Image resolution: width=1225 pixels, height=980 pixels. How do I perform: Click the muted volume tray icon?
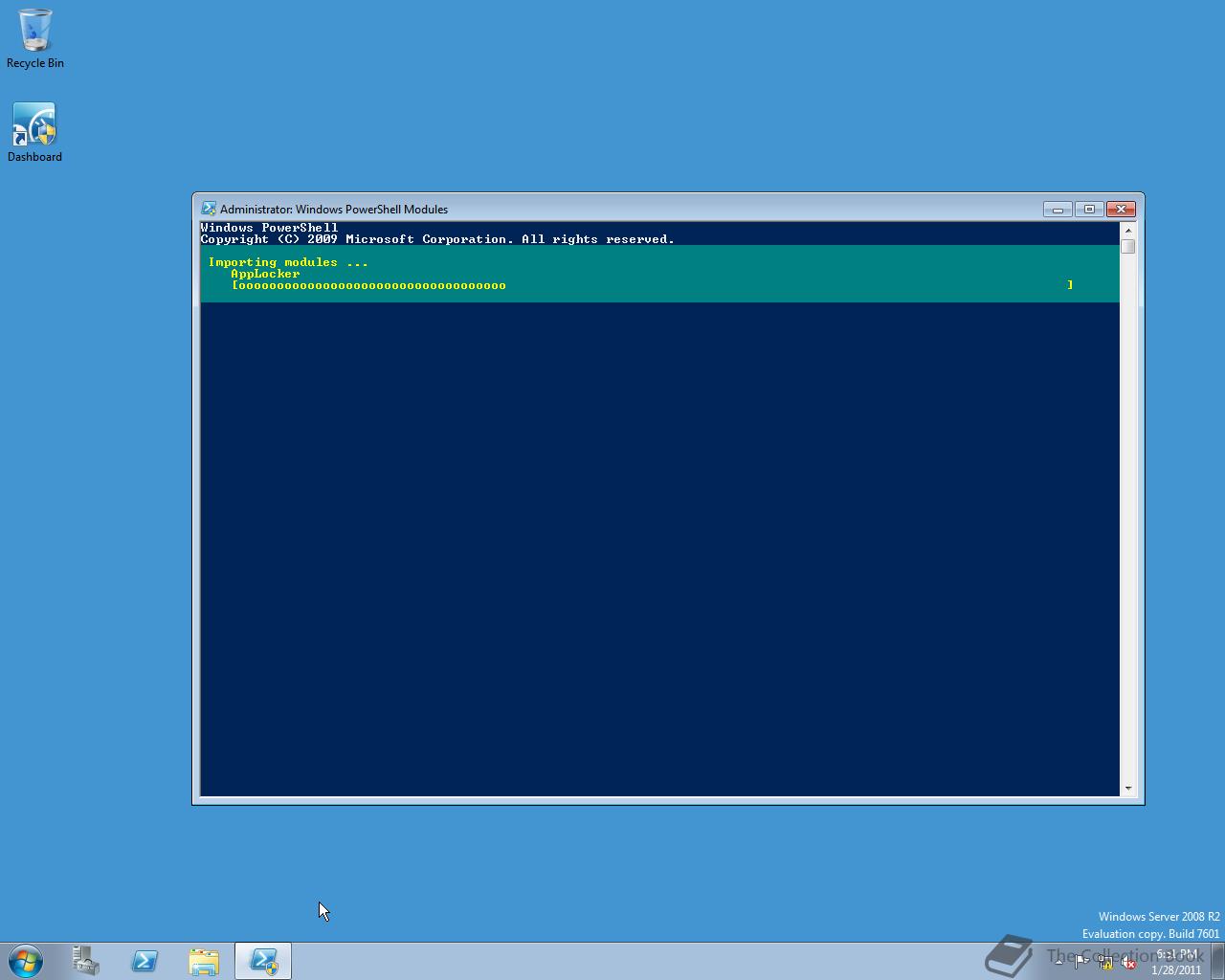pyautogui.click(x=1128, y=963)
